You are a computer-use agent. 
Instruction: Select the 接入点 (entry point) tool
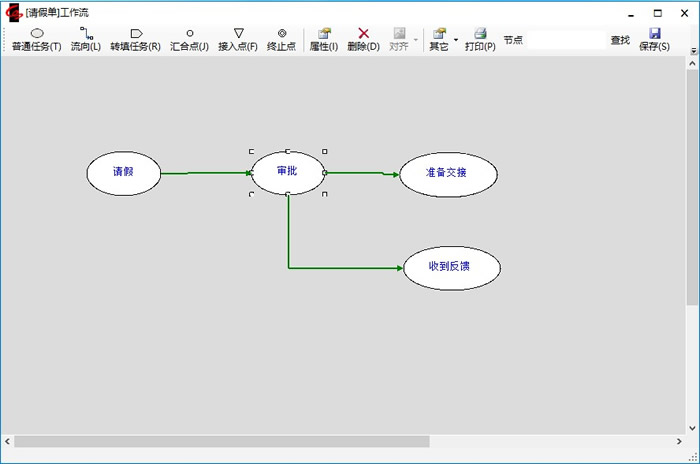pyautogui.click(x=238, y=39)
